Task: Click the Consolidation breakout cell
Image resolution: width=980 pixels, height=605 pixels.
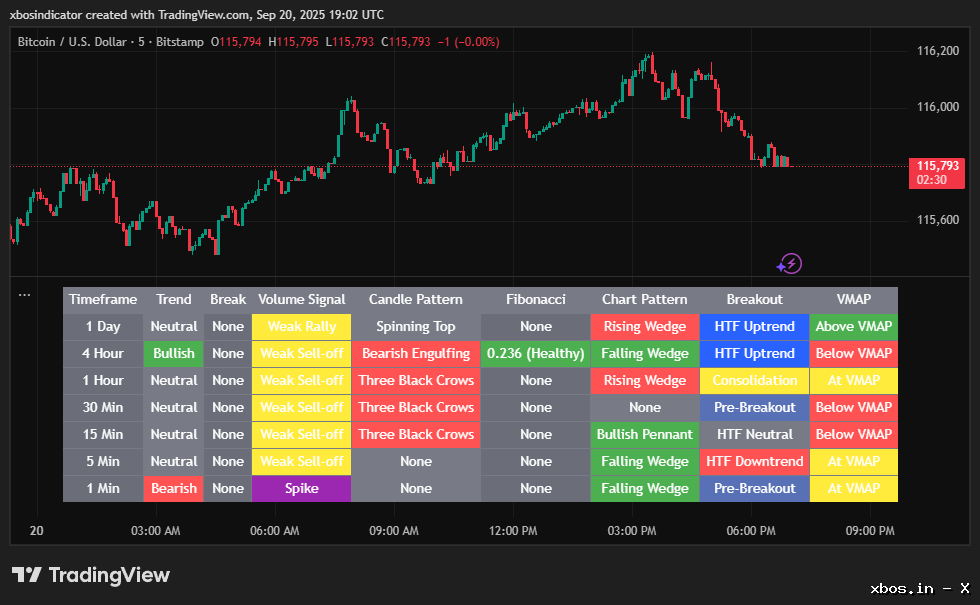Action: coord(754,380)
